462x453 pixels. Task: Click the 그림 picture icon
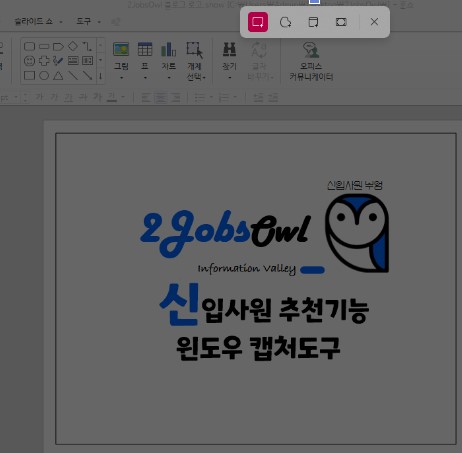click(x=121, y=49)
